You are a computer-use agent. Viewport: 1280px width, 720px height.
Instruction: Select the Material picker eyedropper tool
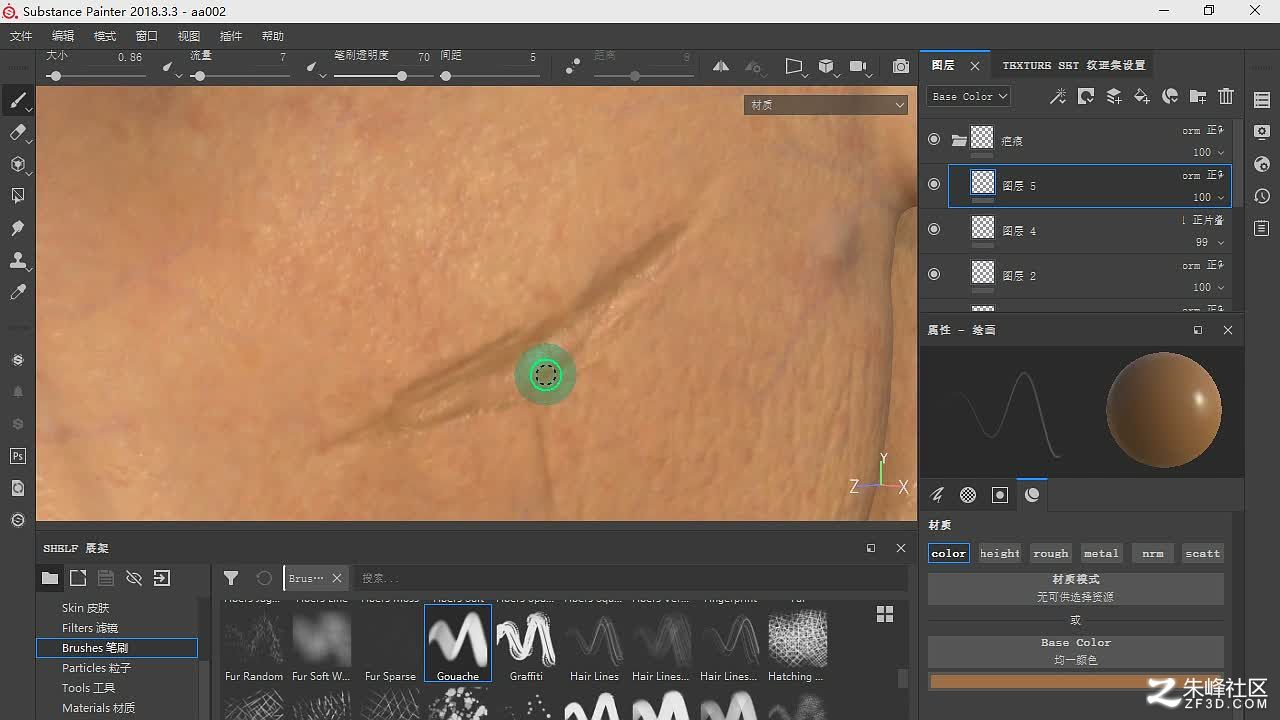pyautogui.click(x=17, y=292)
